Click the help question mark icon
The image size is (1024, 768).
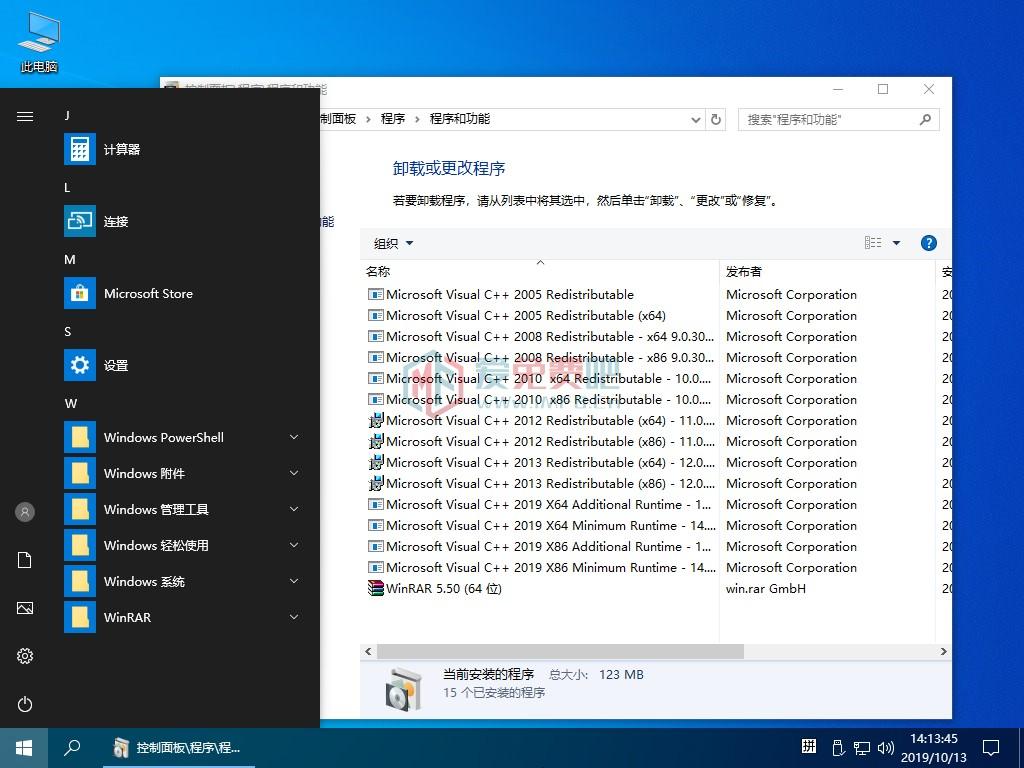click(x=928, y=243)
